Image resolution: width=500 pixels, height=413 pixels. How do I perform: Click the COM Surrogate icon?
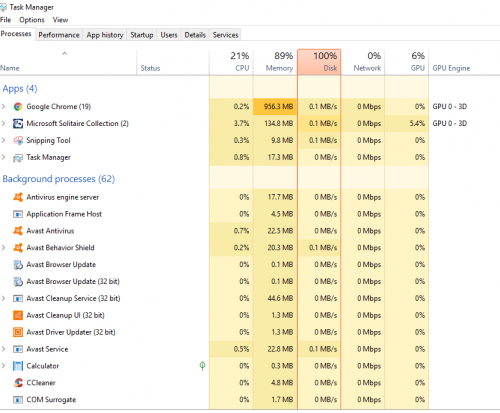(x=18, y=400)
